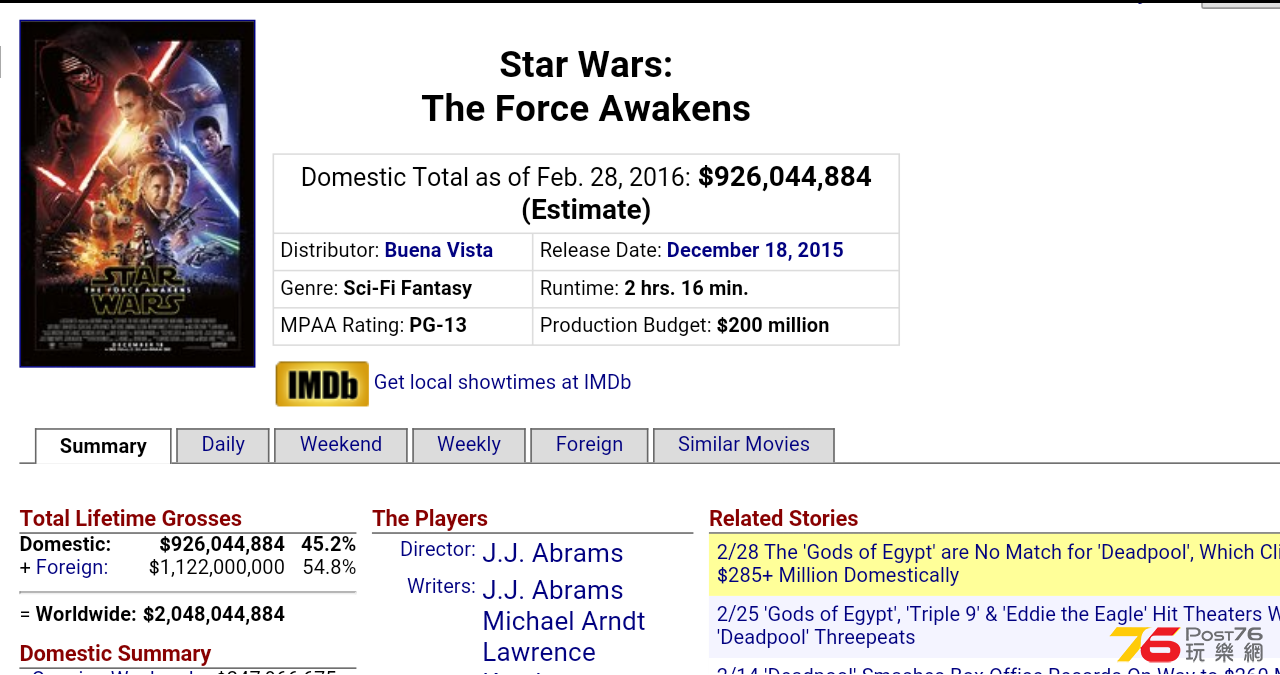1280x675 pixels.
Task: Click J.J. Abrams under Writers
Action: point(553,590)
